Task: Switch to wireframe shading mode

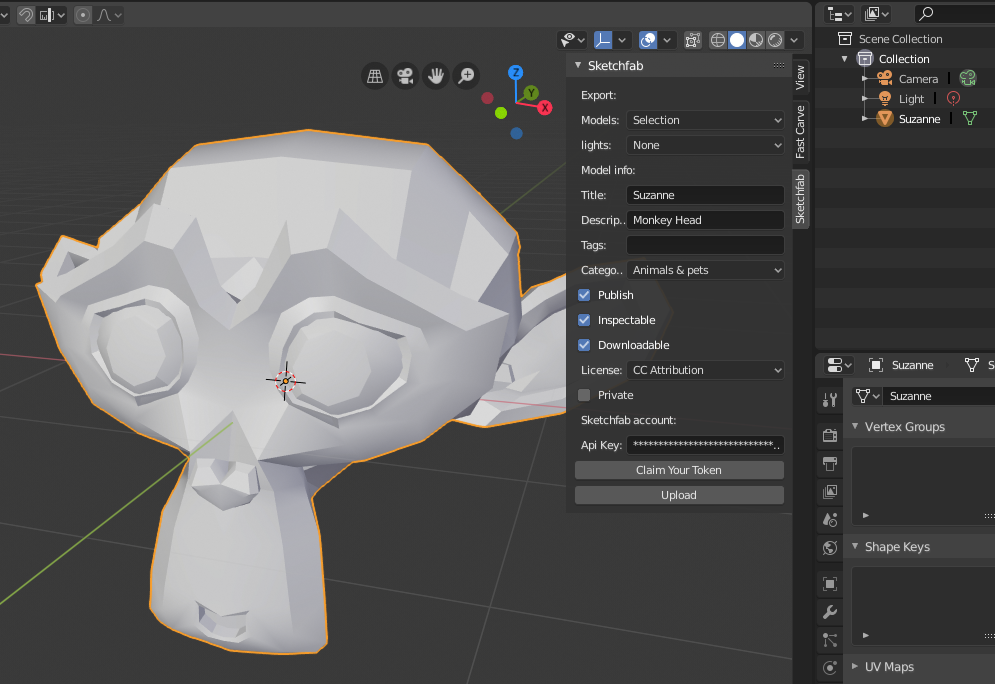Action: [718, 40]
